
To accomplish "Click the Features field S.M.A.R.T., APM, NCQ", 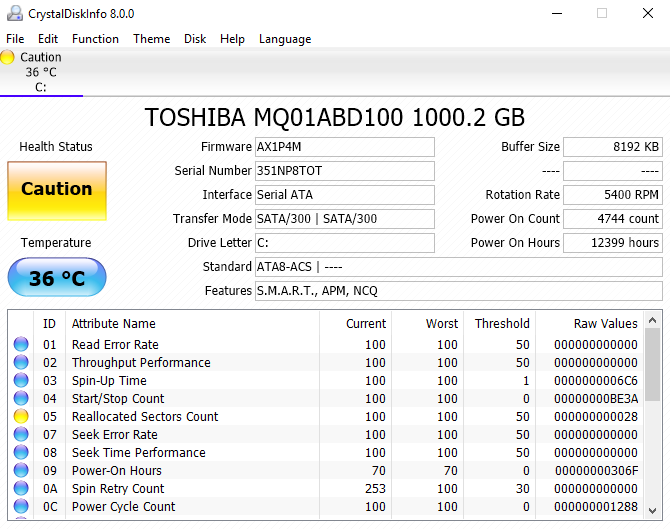I will tap(459, 291).
